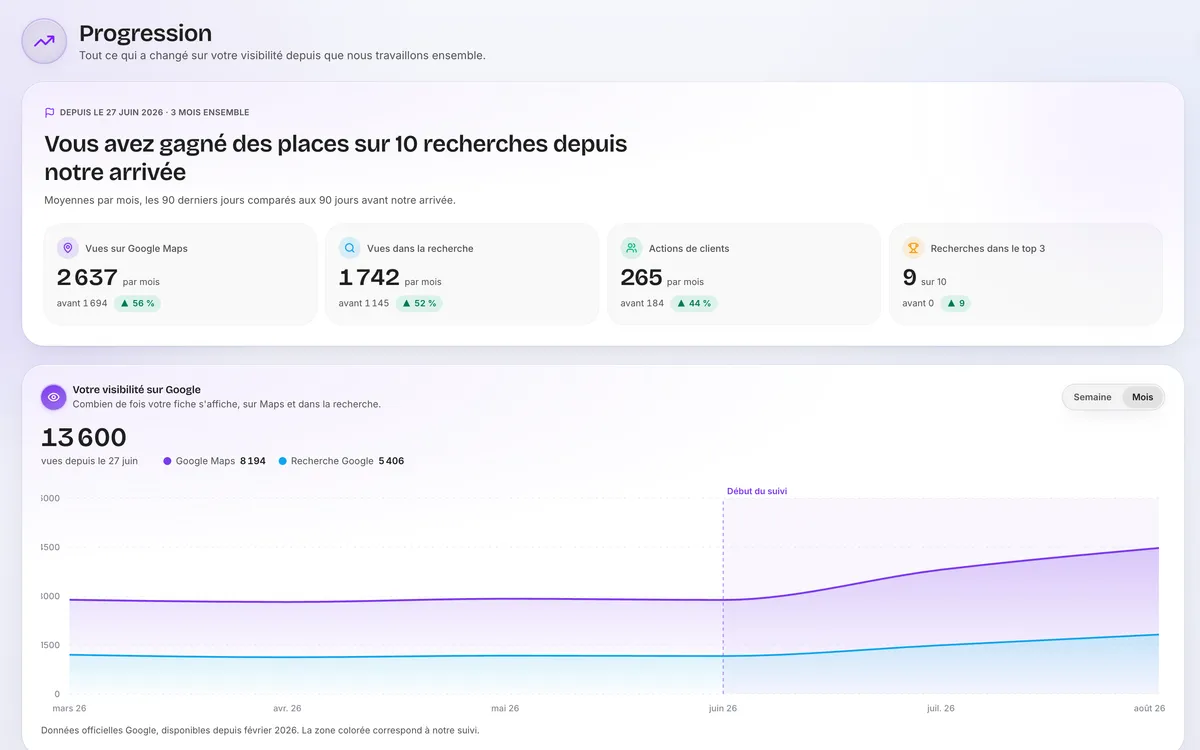
Task: Click the people icon for Actions de clients
Action: pyautogui.click(x=631, y=248)
